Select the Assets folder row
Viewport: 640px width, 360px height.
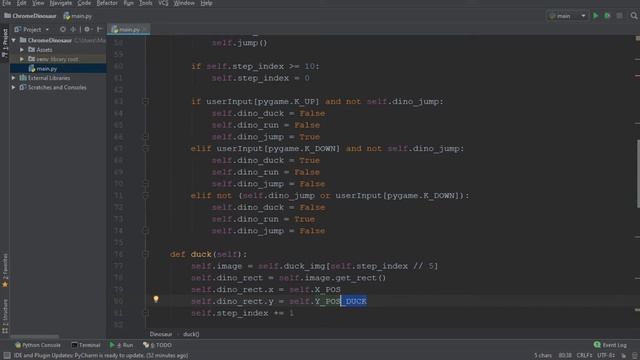pos(58,50)
